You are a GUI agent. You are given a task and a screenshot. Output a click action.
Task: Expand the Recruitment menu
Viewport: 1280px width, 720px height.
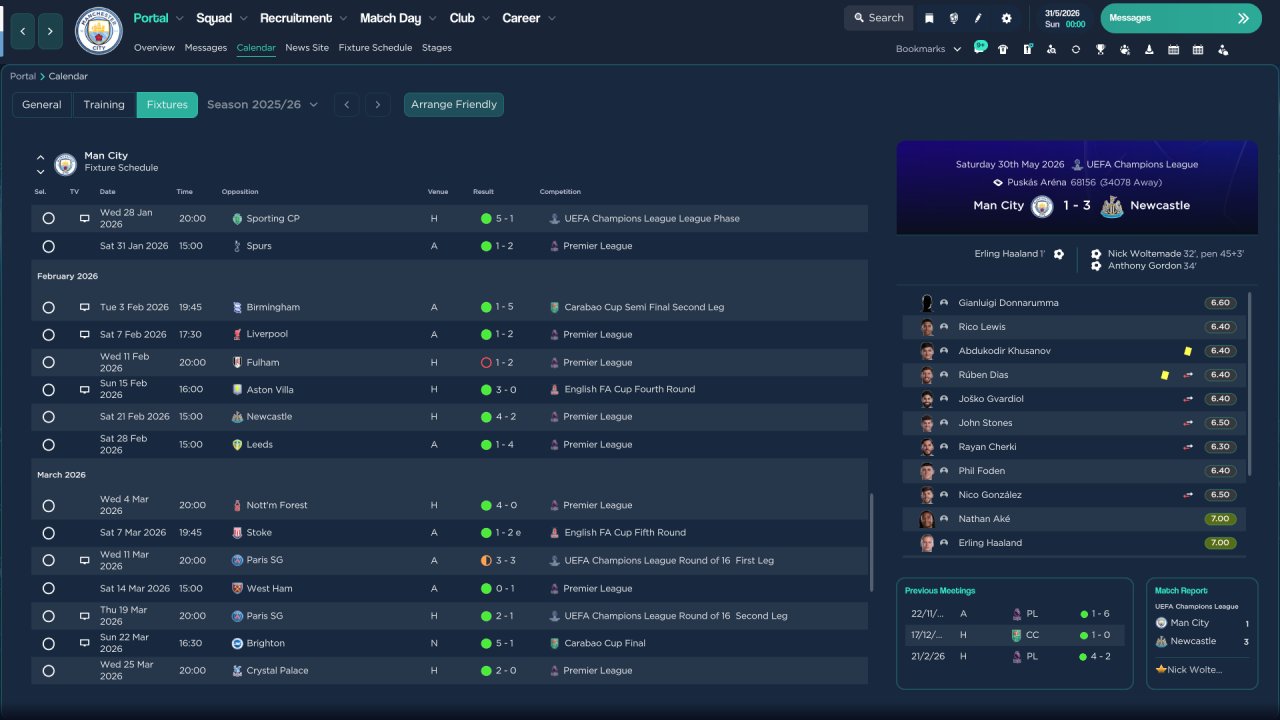[303, 18]
